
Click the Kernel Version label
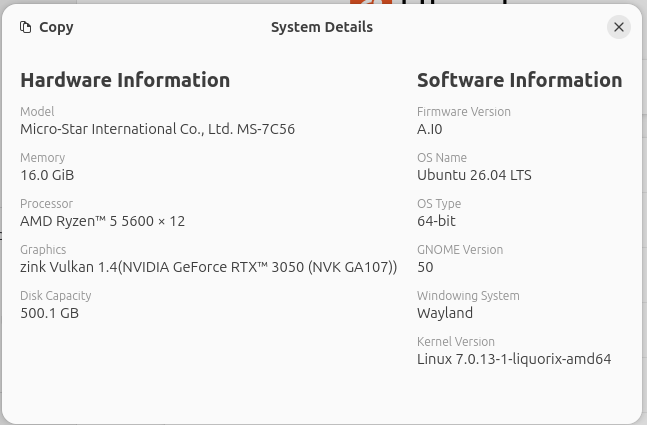[456, 342]
